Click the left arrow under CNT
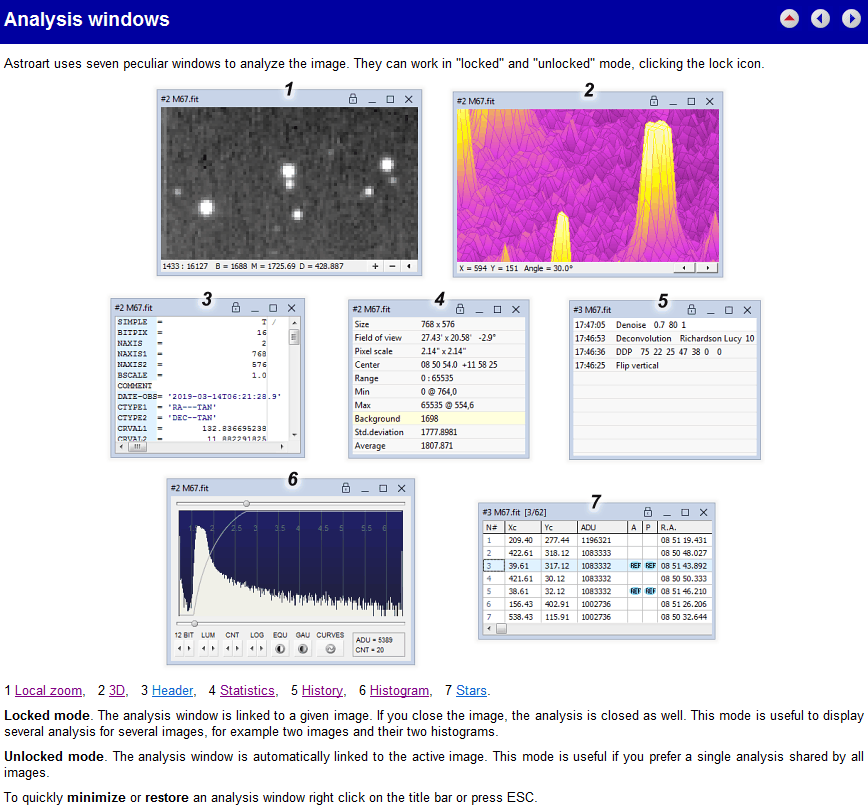This screenshot has width=868, height=809. point(228,648)
